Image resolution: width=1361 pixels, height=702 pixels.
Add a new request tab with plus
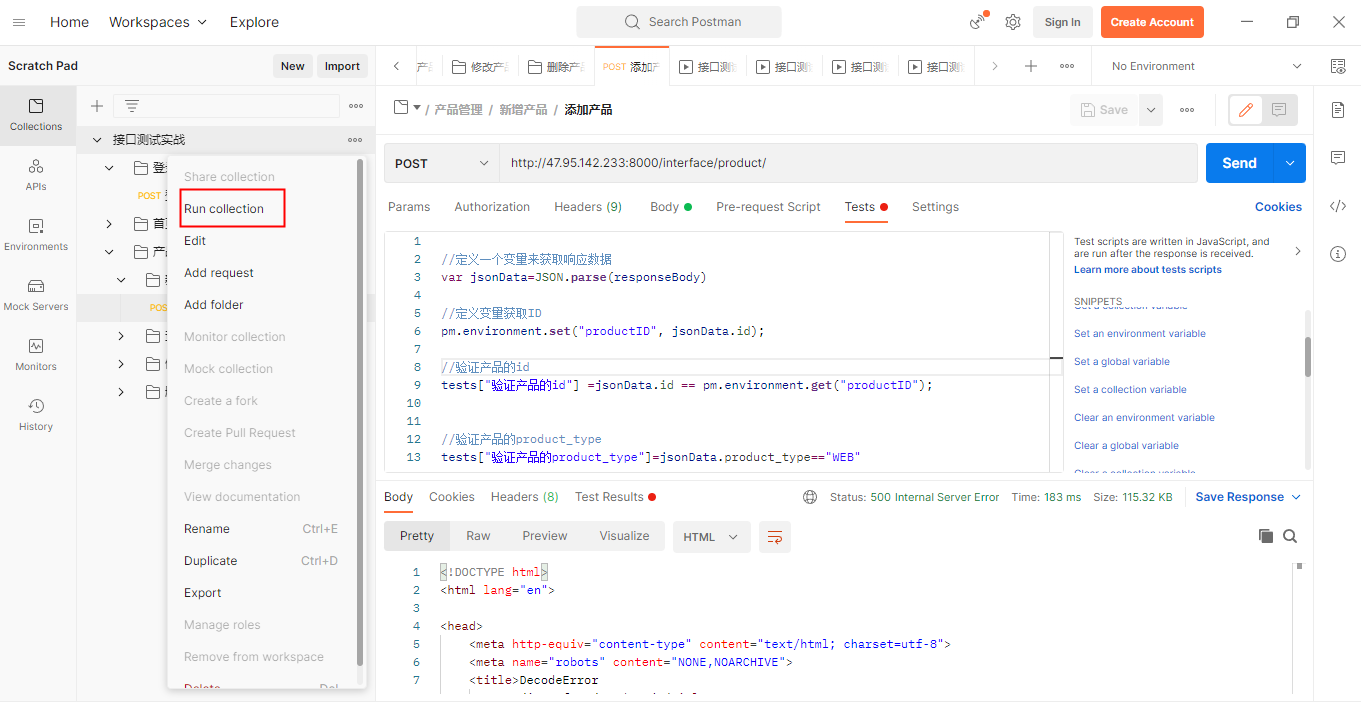pyautogui.click(x=1031, y=66)
